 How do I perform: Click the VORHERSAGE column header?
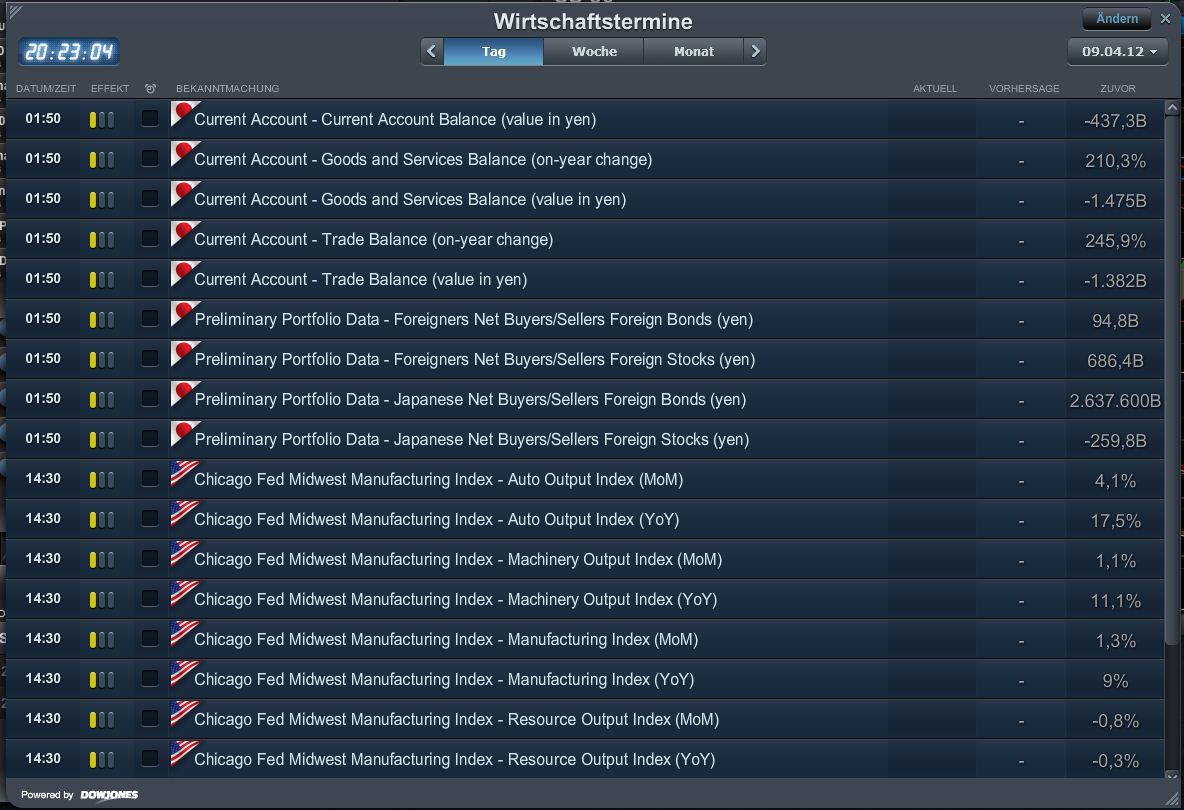[x=1024, y=88]
